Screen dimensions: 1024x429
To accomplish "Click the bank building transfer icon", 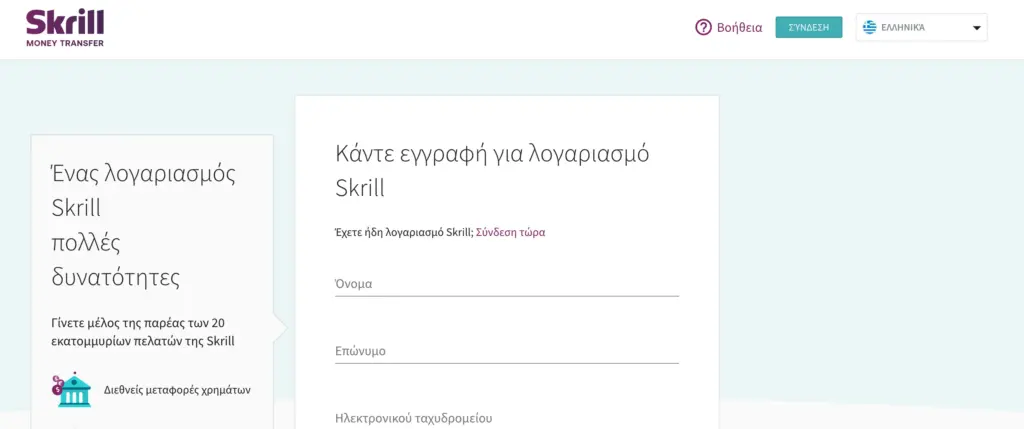I will 75,391.
